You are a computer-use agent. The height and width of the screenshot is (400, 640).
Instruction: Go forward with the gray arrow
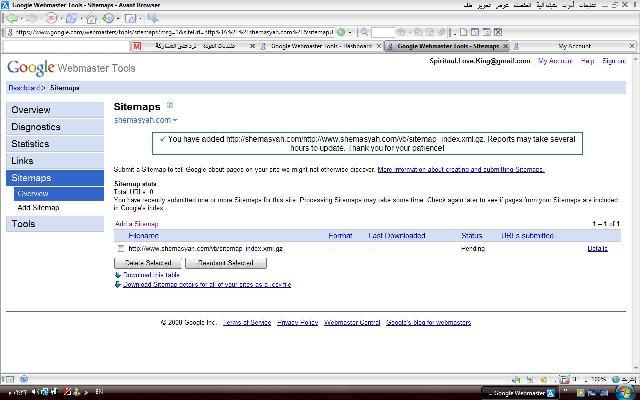pos(31,18)
